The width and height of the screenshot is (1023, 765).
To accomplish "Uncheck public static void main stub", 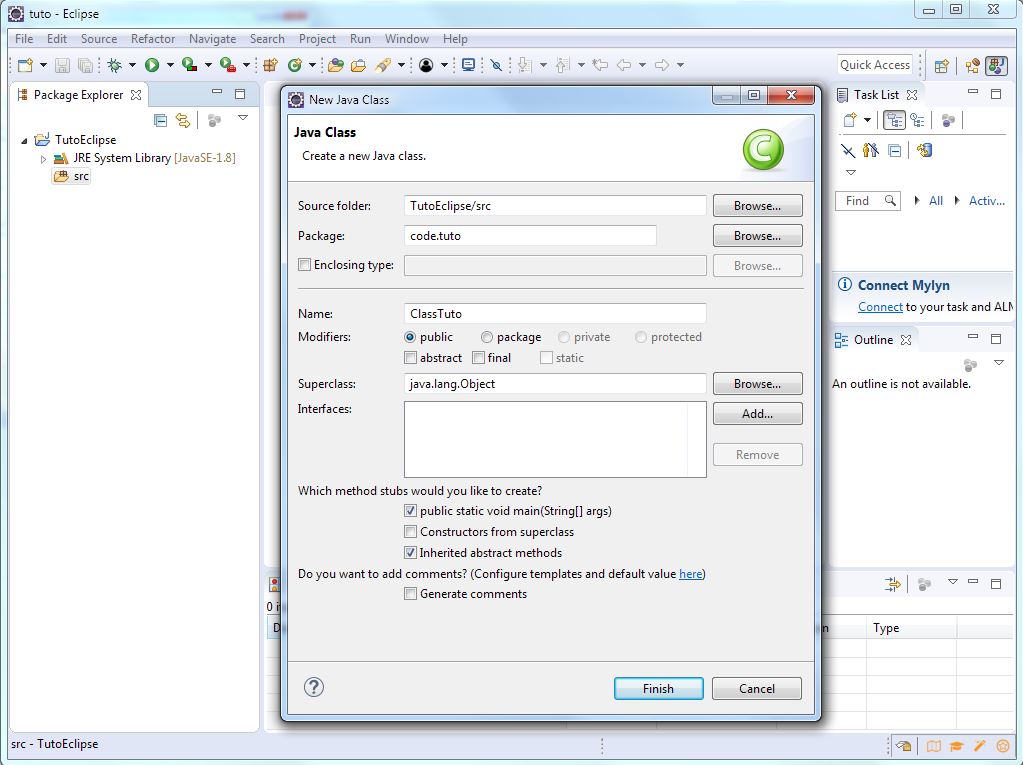I will (x=410, y=511).
